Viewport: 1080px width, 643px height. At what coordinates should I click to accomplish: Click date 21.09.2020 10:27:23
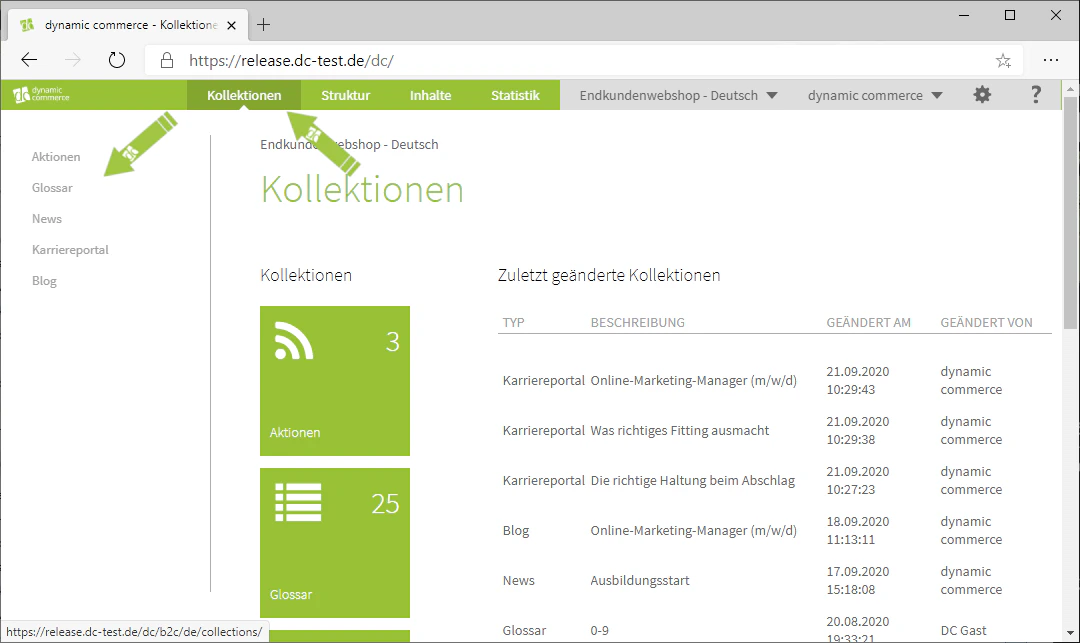coord(858,481)
